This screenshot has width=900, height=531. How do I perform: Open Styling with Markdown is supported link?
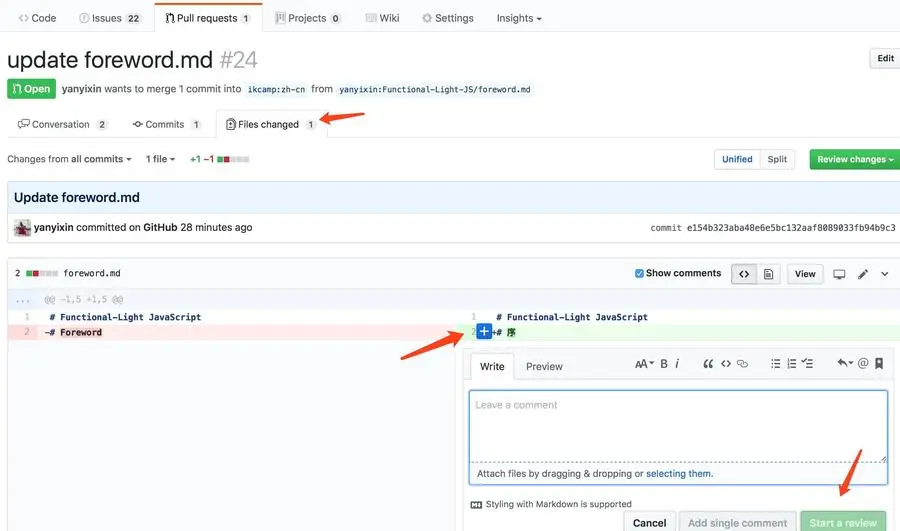[552, 504]
